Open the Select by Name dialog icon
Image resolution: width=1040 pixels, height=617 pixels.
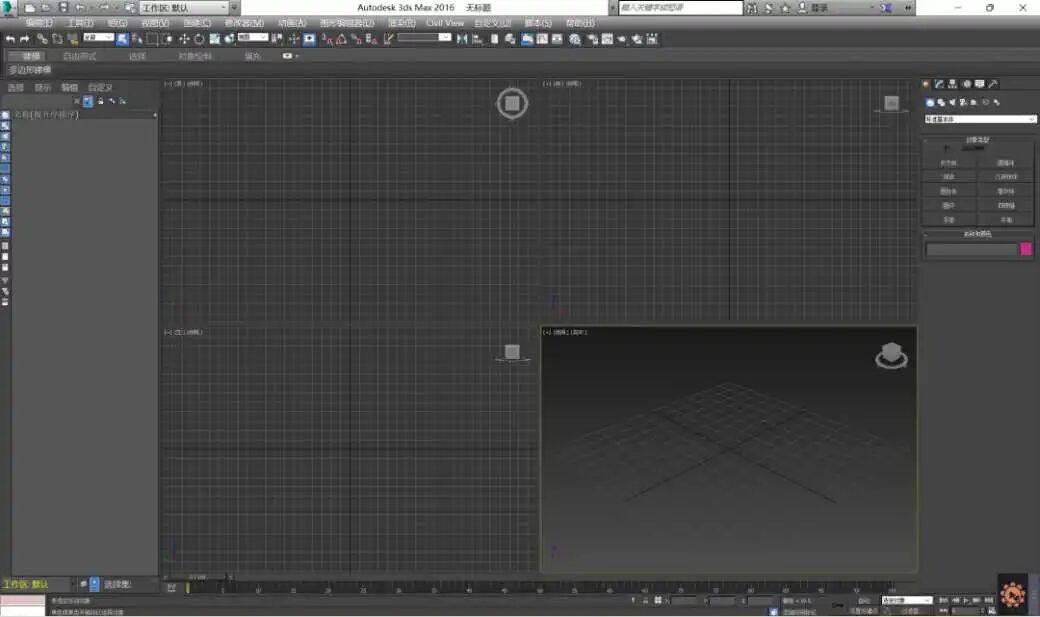pyautogui.click(x=137, y=39)
